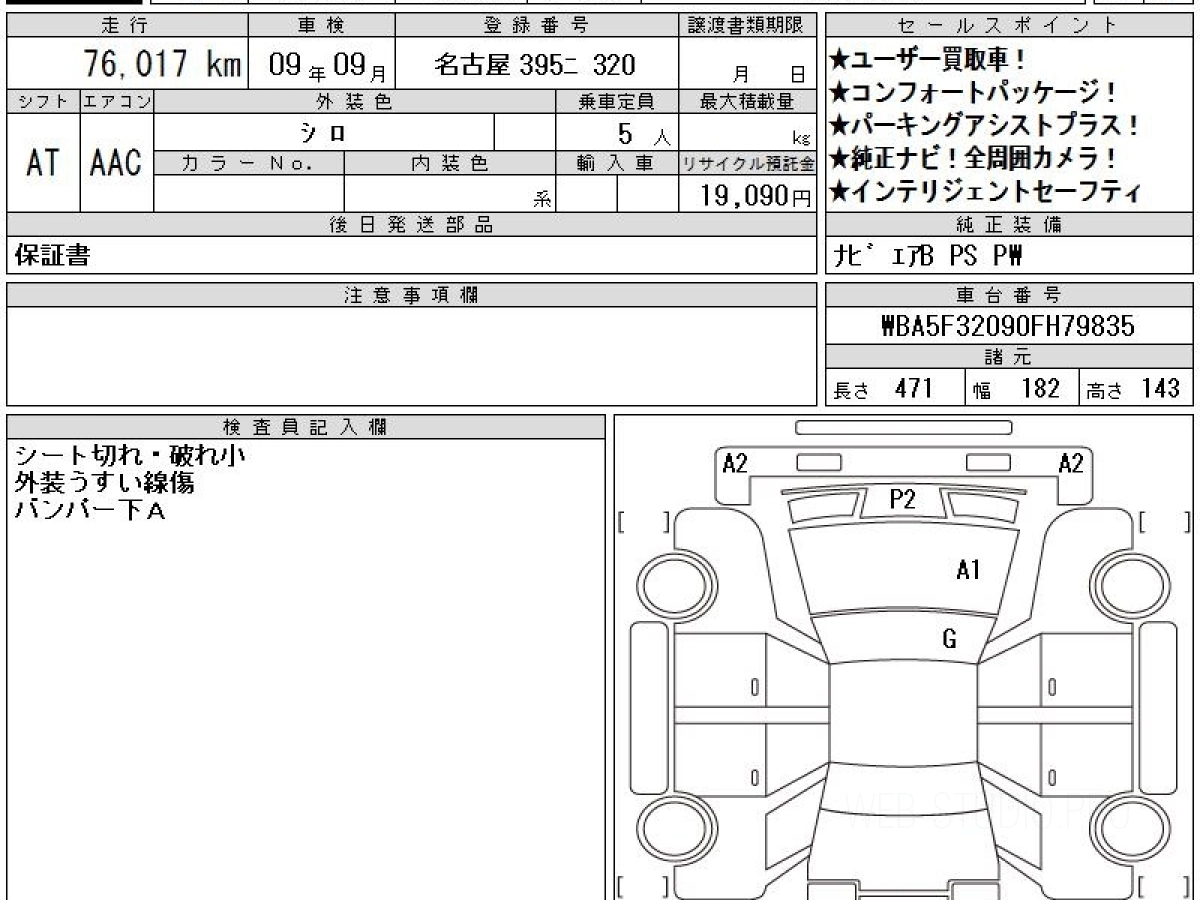The width and height of the screenshot is (1200, 900).
Task: Click the G mark on the windshield
Action: tap(950, 640)
